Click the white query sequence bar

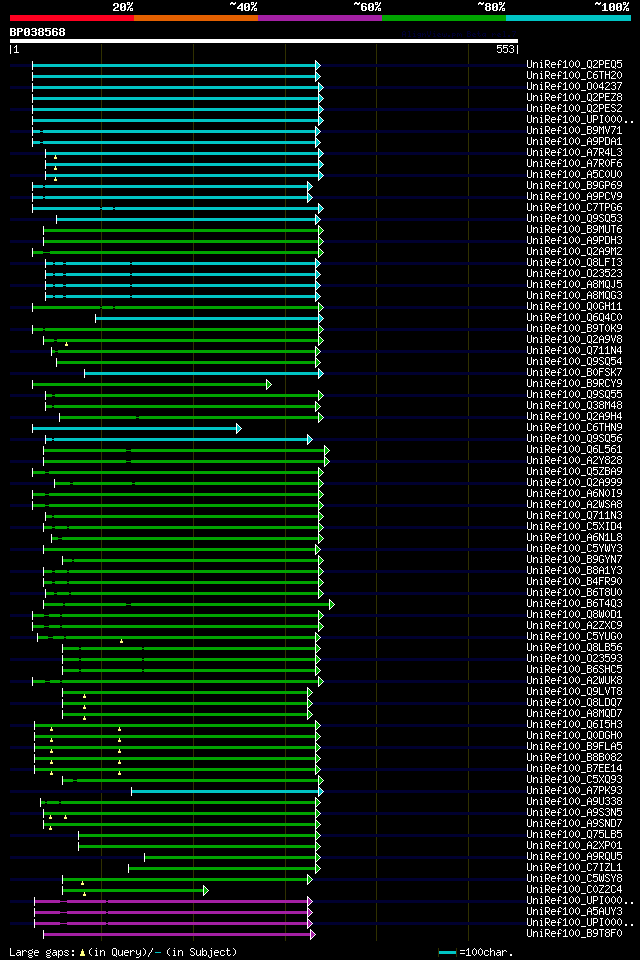pos(264,41)
